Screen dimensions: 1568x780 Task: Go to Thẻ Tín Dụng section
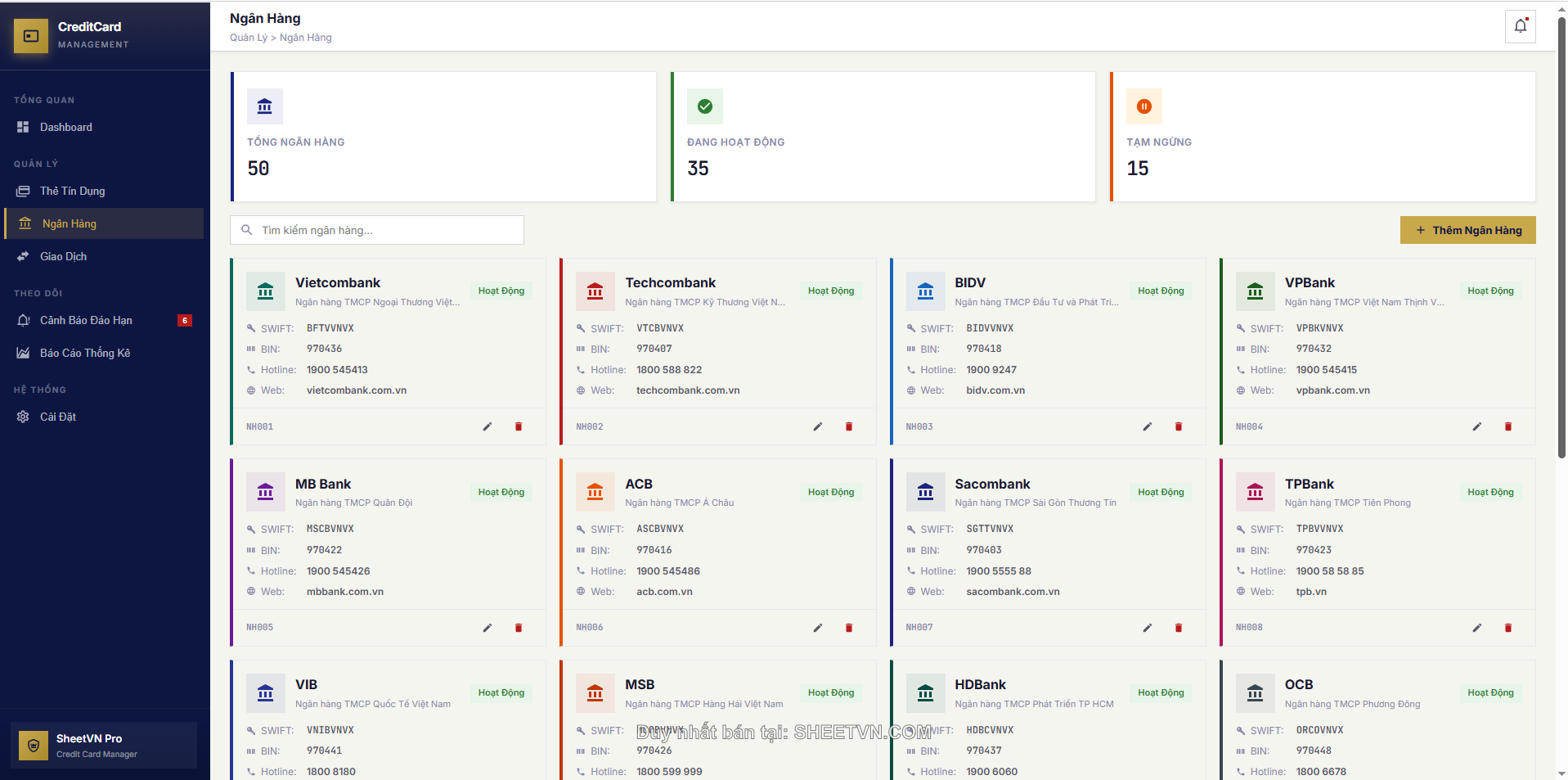pos(72,191)
